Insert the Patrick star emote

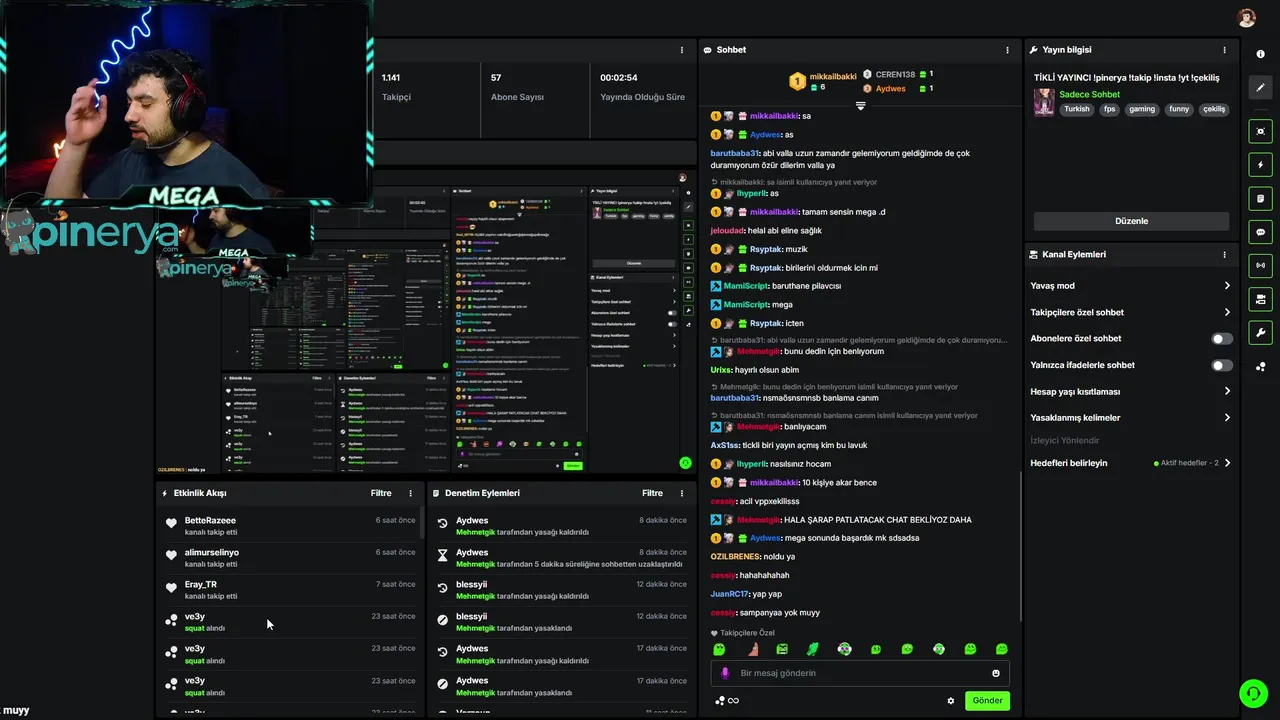[752, 649]
